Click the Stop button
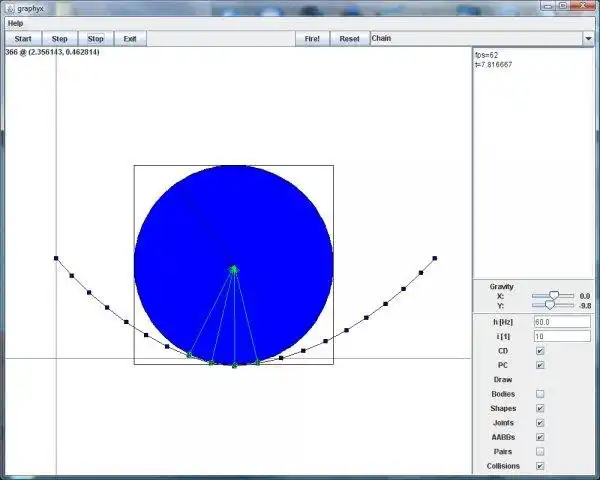Screen dimensions: 600x480 [96, 39]
